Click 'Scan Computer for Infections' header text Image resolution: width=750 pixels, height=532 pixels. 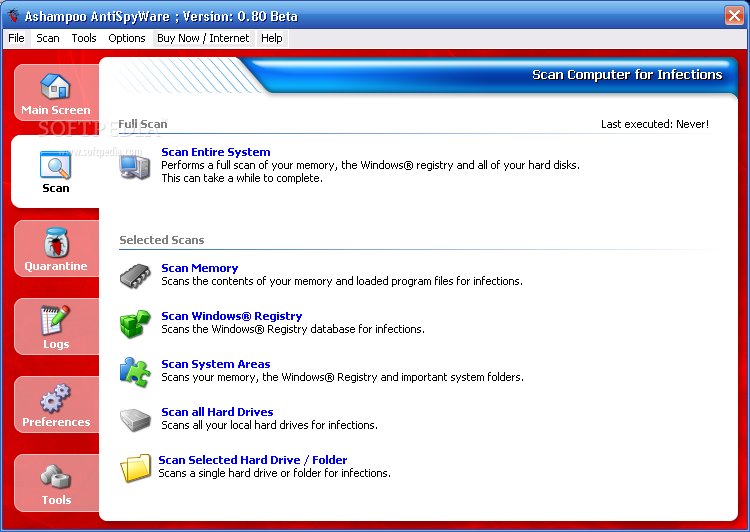point(627,75)
